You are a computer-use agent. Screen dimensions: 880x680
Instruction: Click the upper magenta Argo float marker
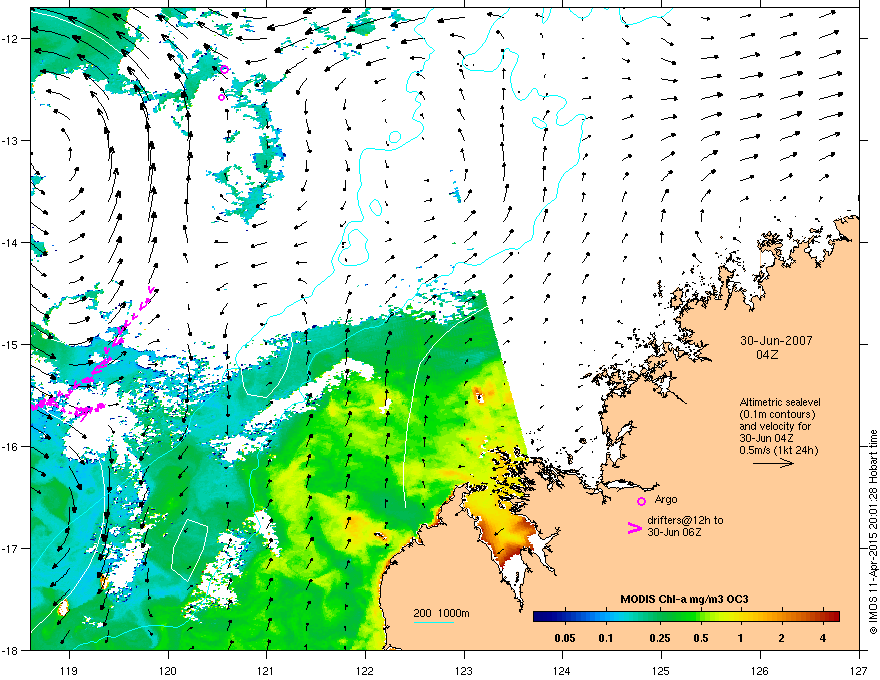tap(224, 70)
